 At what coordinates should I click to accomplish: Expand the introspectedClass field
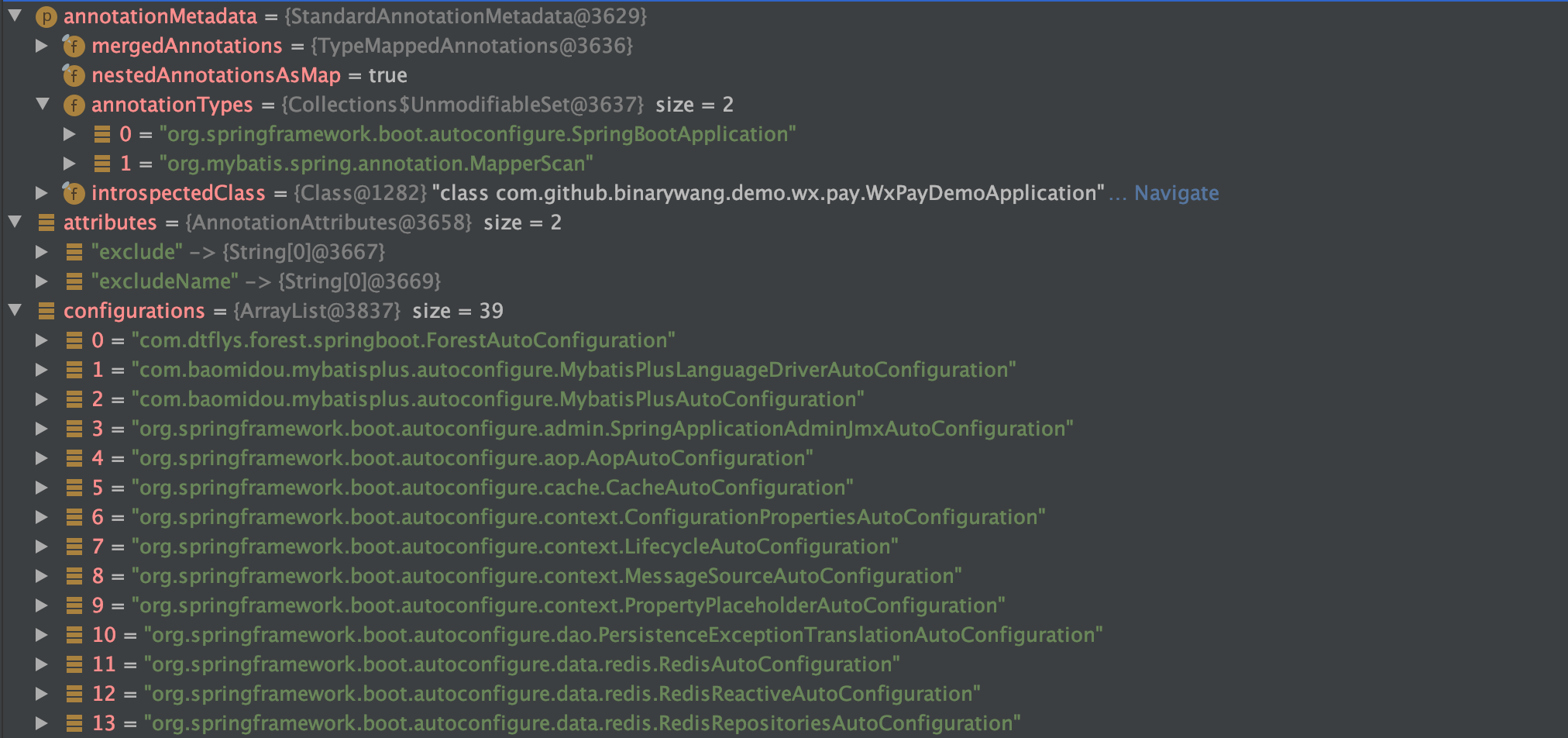point(42,192)
